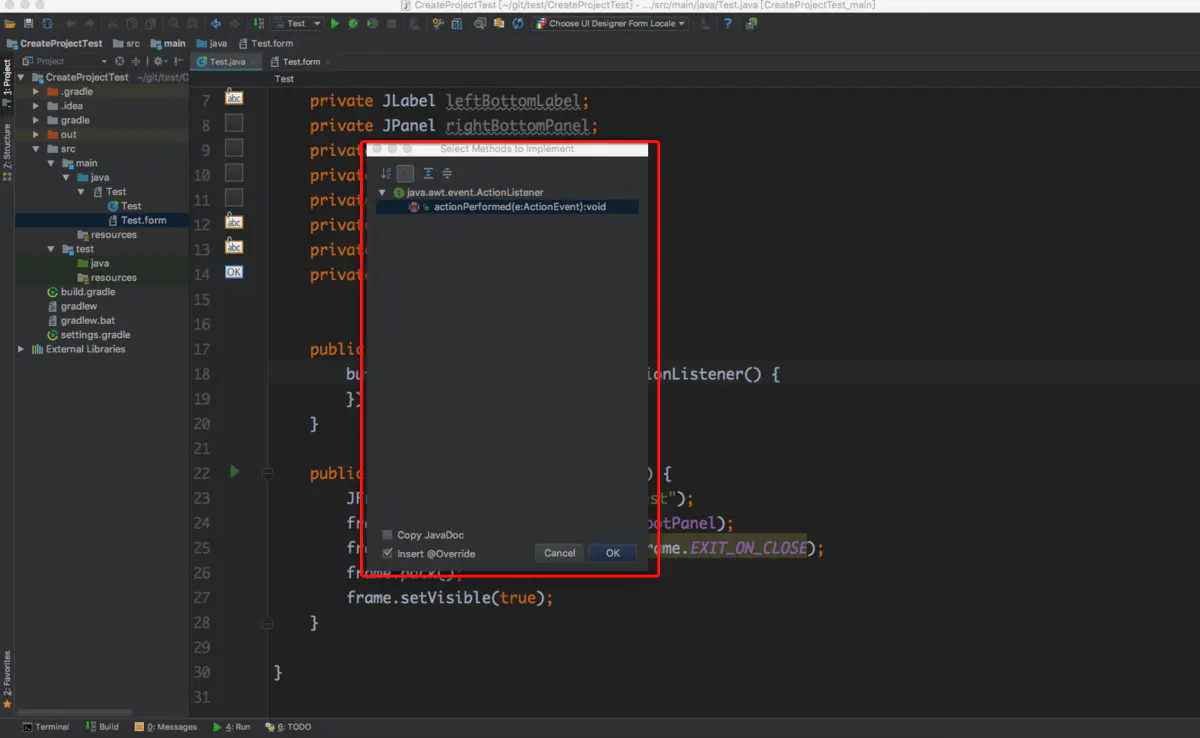This screenshot has height=738, width=1200.
Task: Click the abc gutter icon at line 13
Action: [234, 247]
